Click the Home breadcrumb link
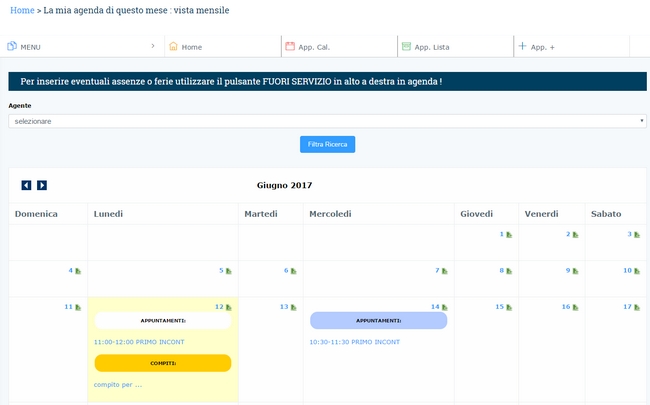Screen dimensions: 650x405 [x=21, y=10]
